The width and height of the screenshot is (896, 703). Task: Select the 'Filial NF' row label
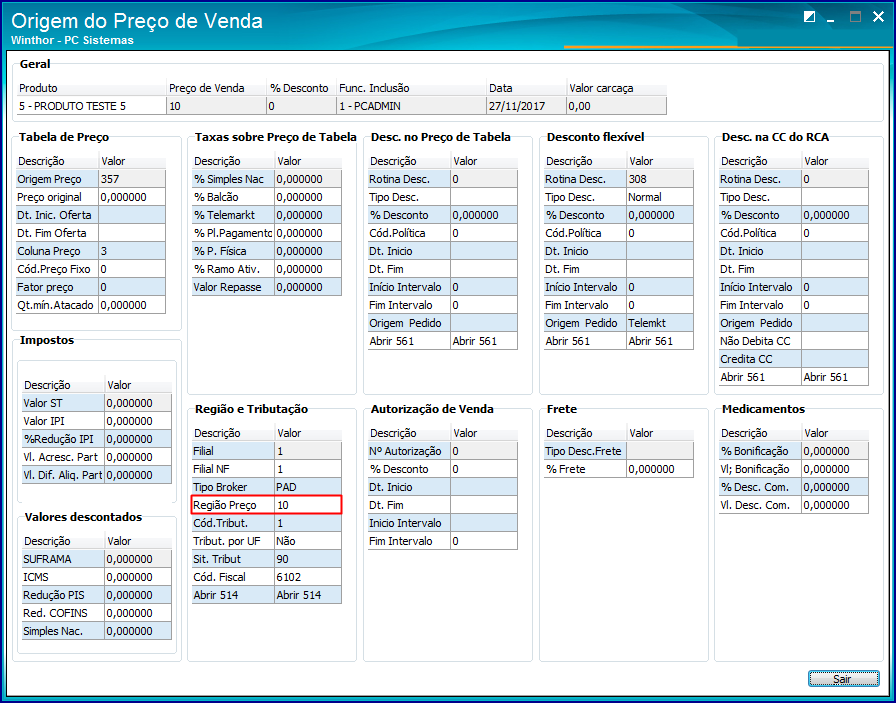tap(233, 469)
